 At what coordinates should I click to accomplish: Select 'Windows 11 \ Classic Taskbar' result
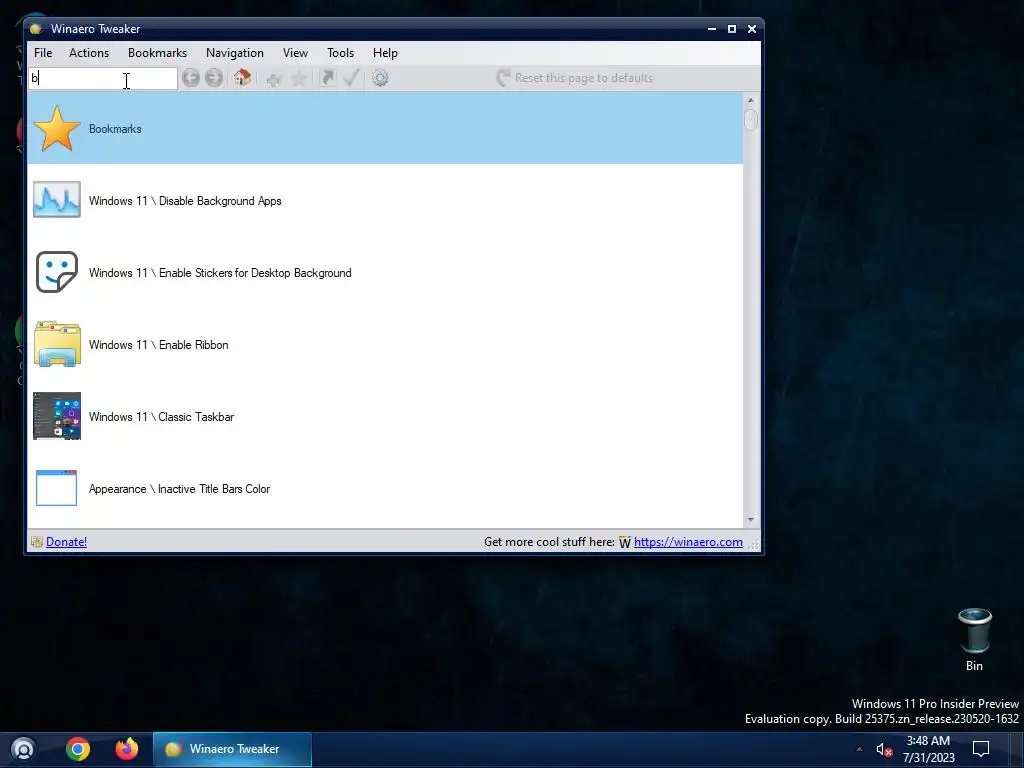click(x=385, y=416)
